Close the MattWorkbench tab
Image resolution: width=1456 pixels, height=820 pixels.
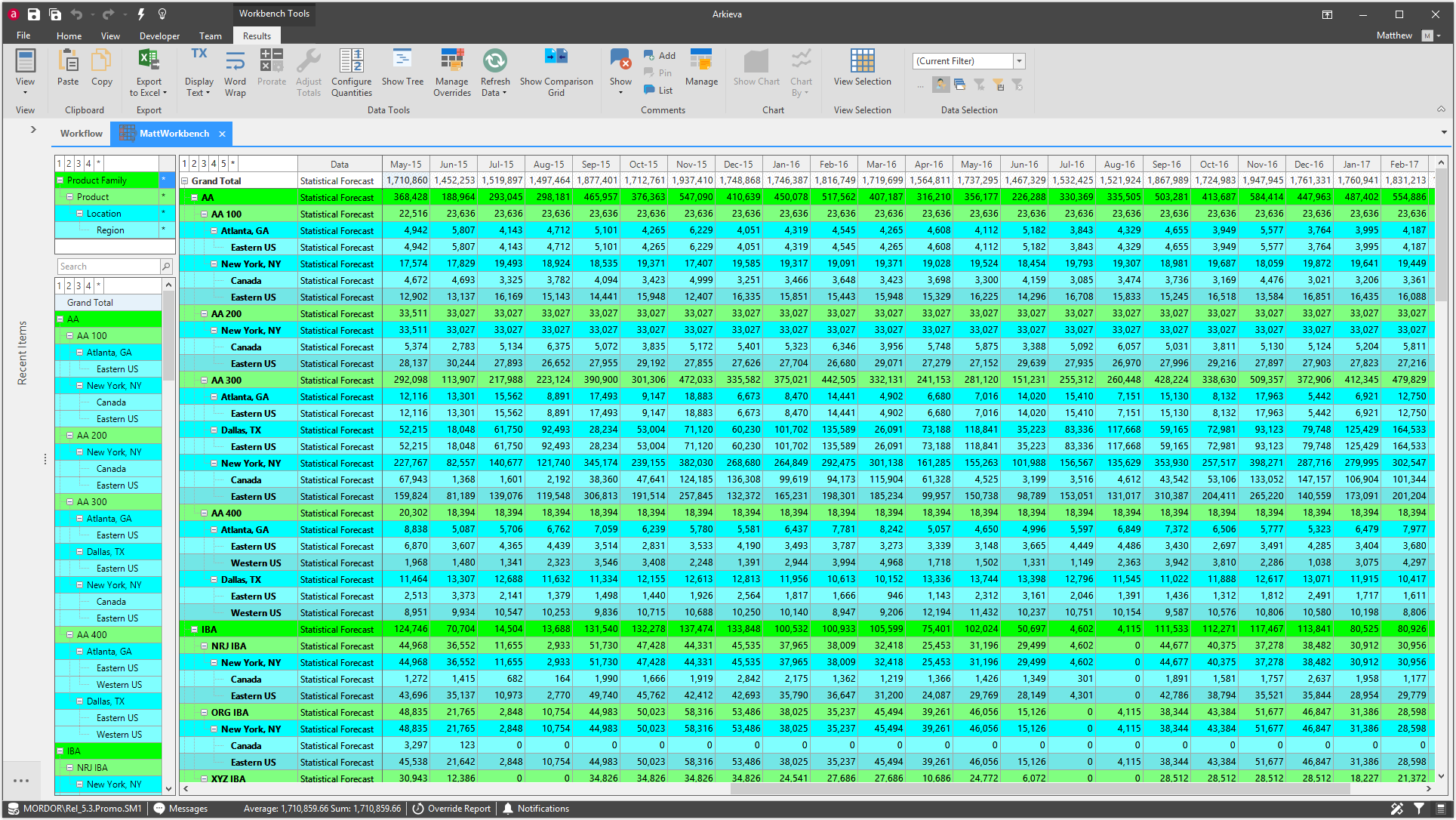(x=222, y=134)
